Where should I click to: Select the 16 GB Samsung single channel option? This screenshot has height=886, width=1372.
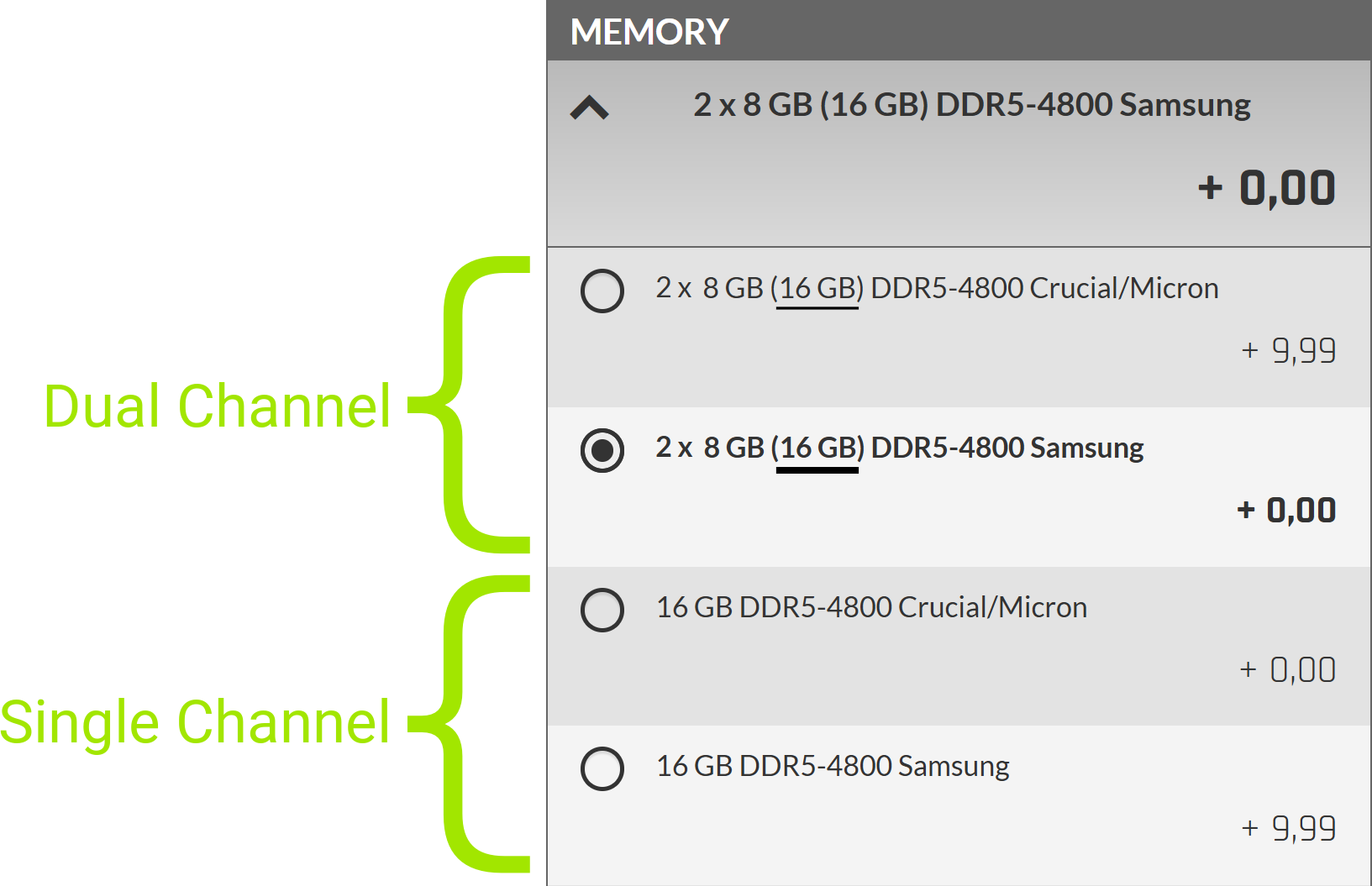(x=602, y=768)
